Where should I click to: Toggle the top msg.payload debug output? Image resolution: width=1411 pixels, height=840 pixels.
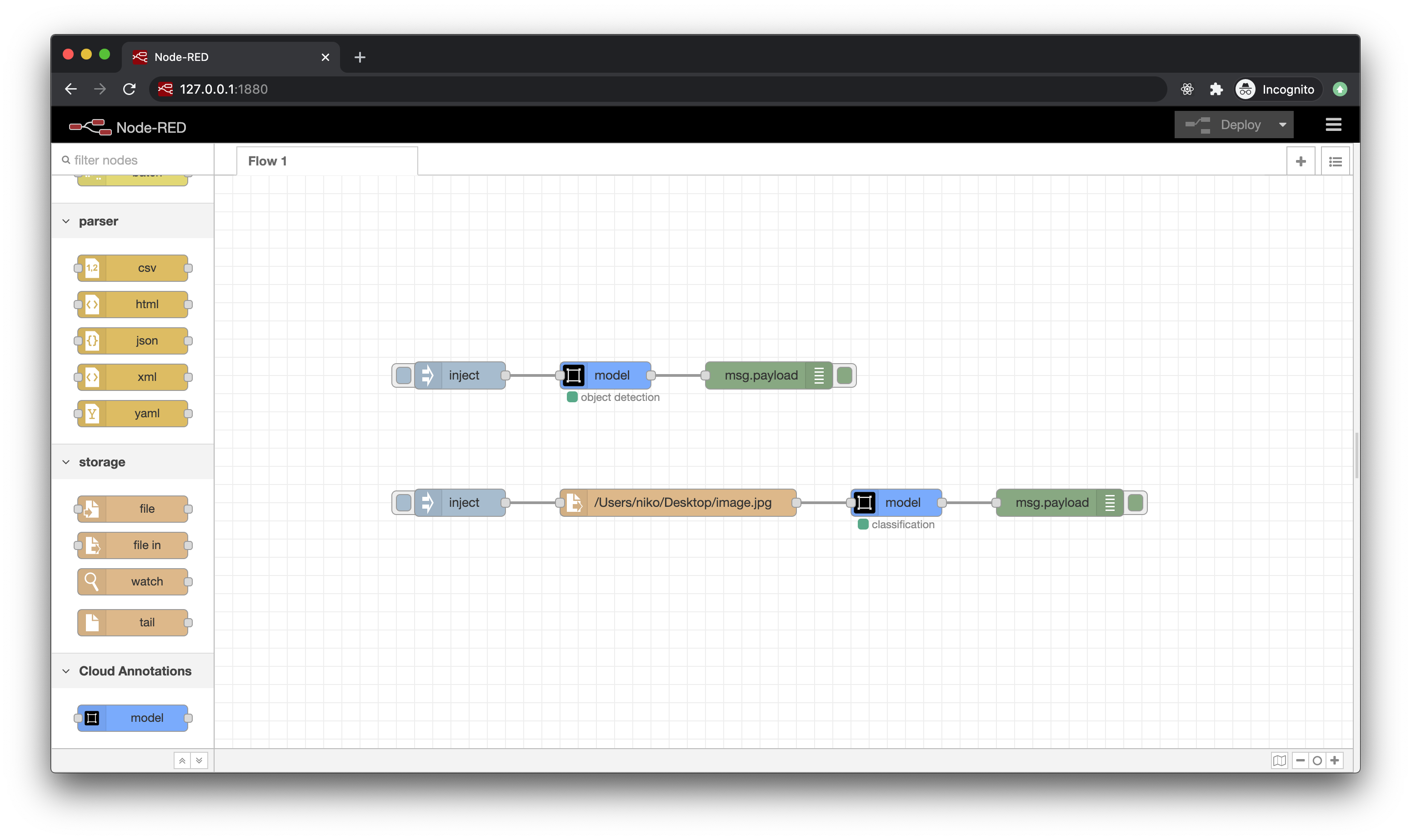[x=845, y=375]
